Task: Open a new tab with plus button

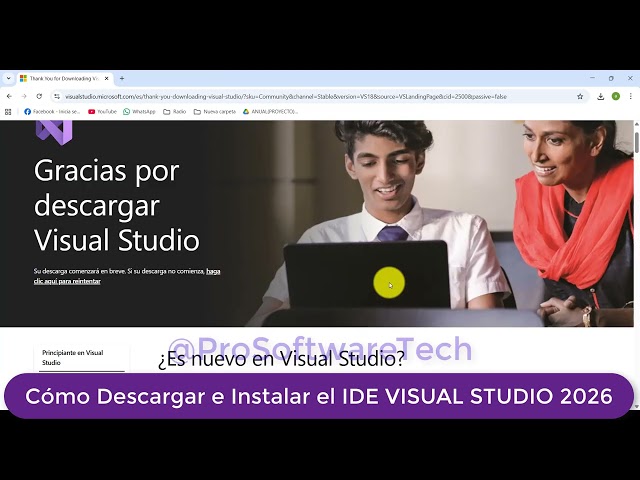Action: click(x=122, y=78)
